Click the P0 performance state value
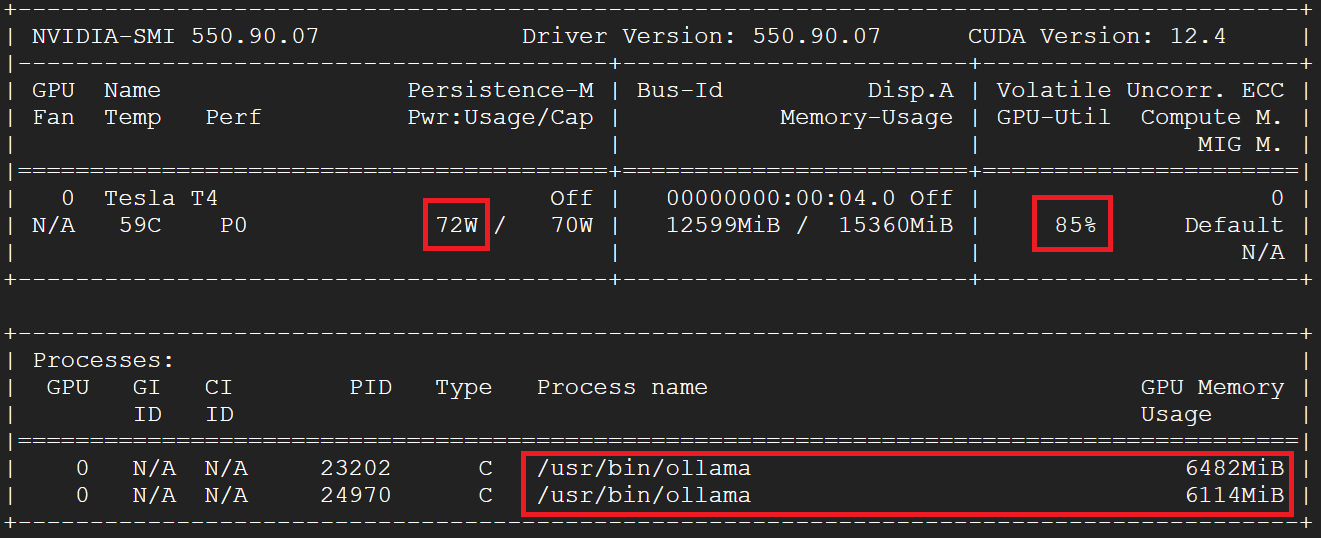 [x=234, y=225]
